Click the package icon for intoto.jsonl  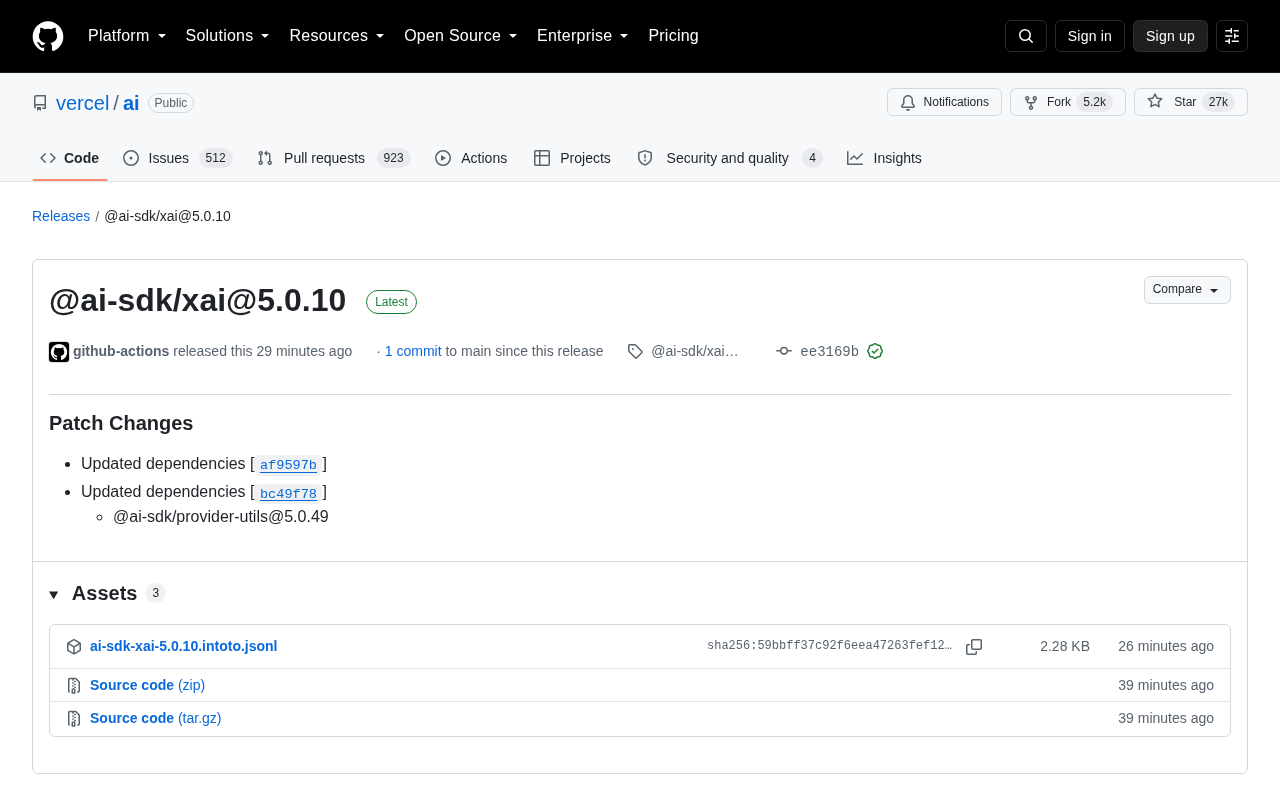74,647
